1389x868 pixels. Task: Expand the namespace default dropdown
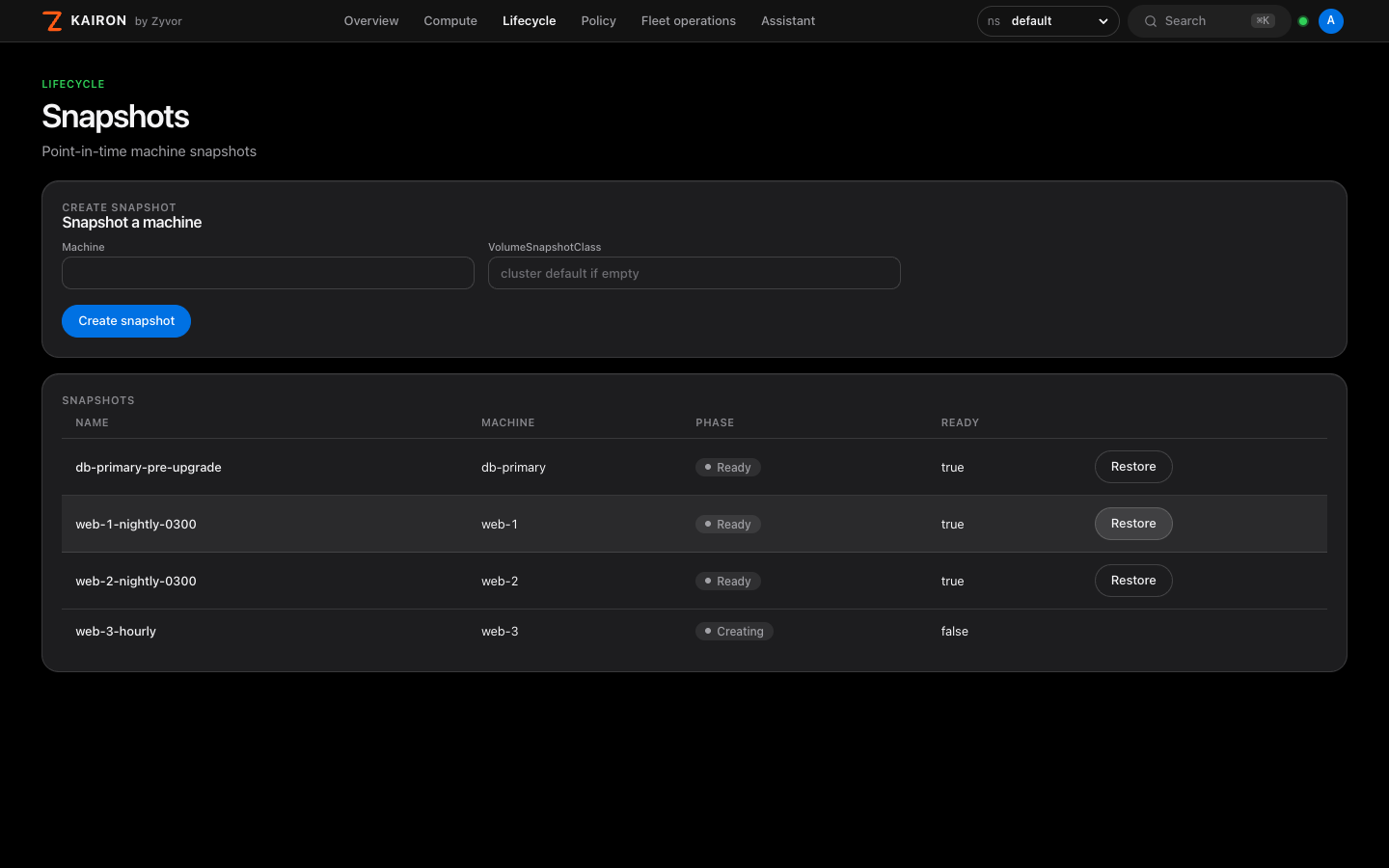1048,21
